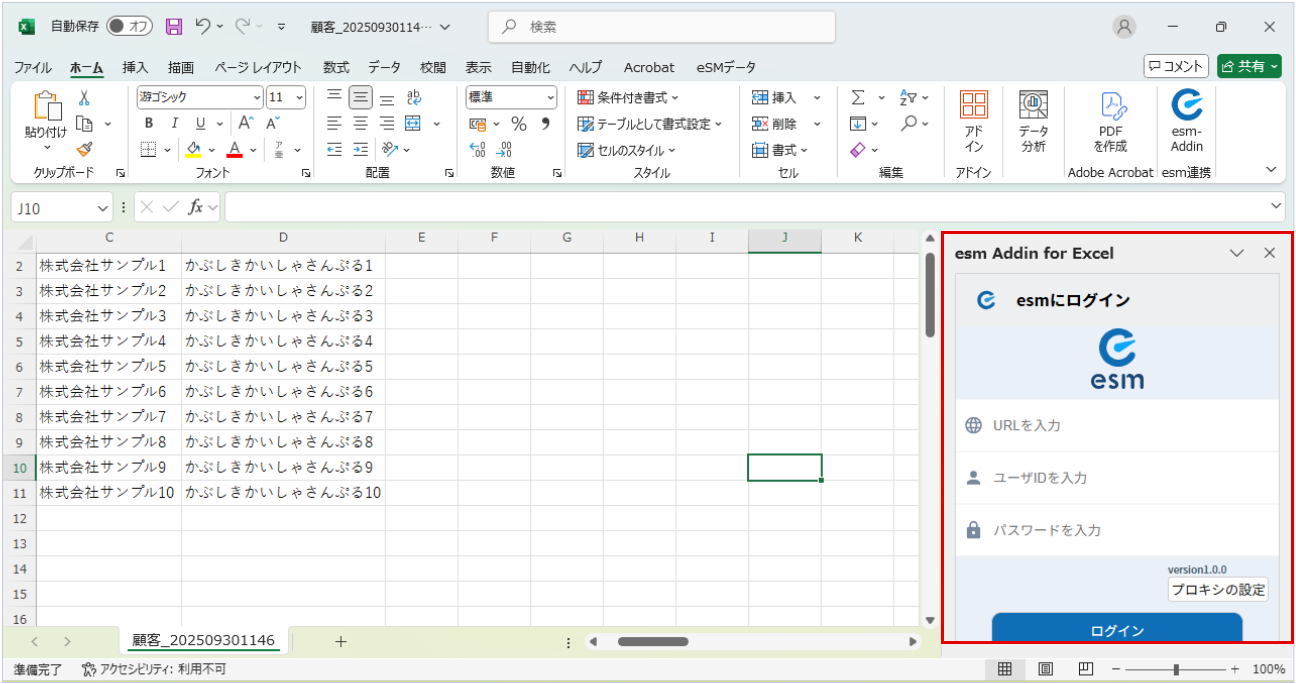Click the blue ログイン button
The image size is (1296, 684).
1117,629
